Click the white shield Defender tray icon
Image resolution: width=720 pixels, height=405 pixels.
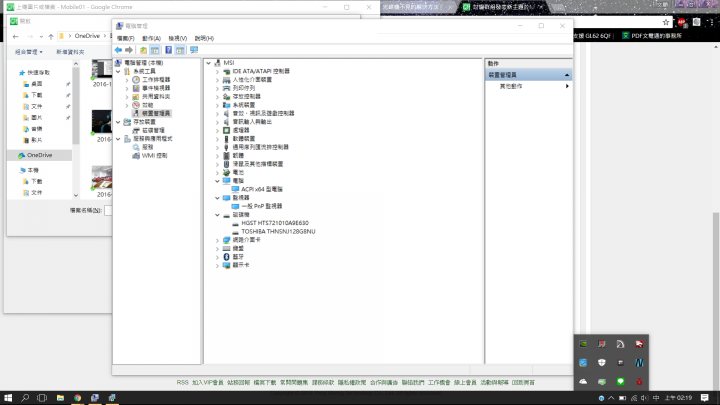click(x=602, y=363)
